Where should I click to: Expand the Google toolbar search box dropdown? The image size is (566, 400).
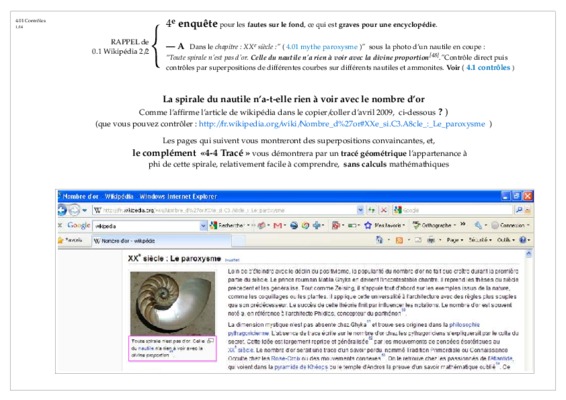pyautogui.click(x=203, y=226)
